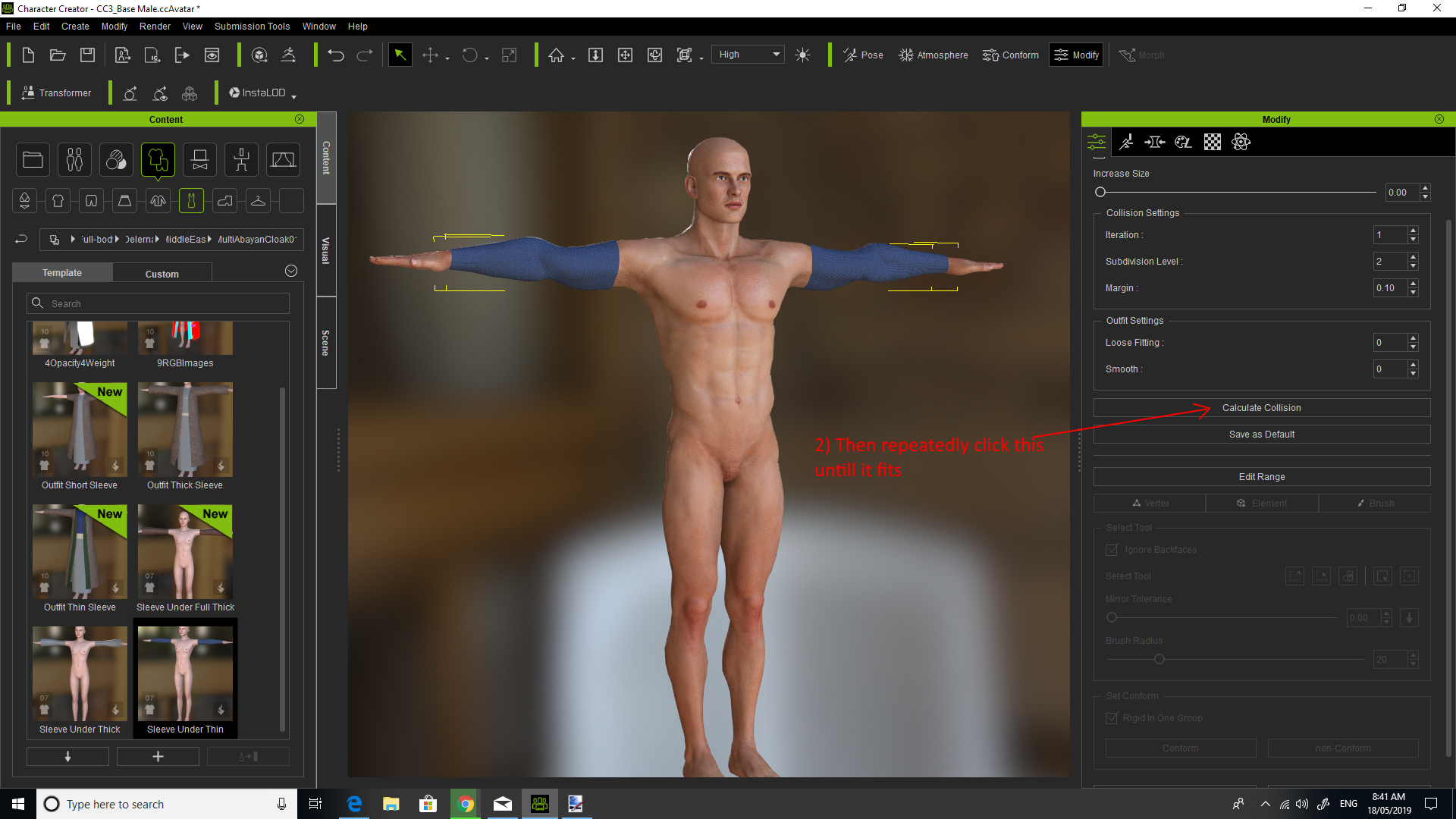The width and height of the screenshot is (1456, 819).
Task: Close the Content panel
Action: click(300, 120)
